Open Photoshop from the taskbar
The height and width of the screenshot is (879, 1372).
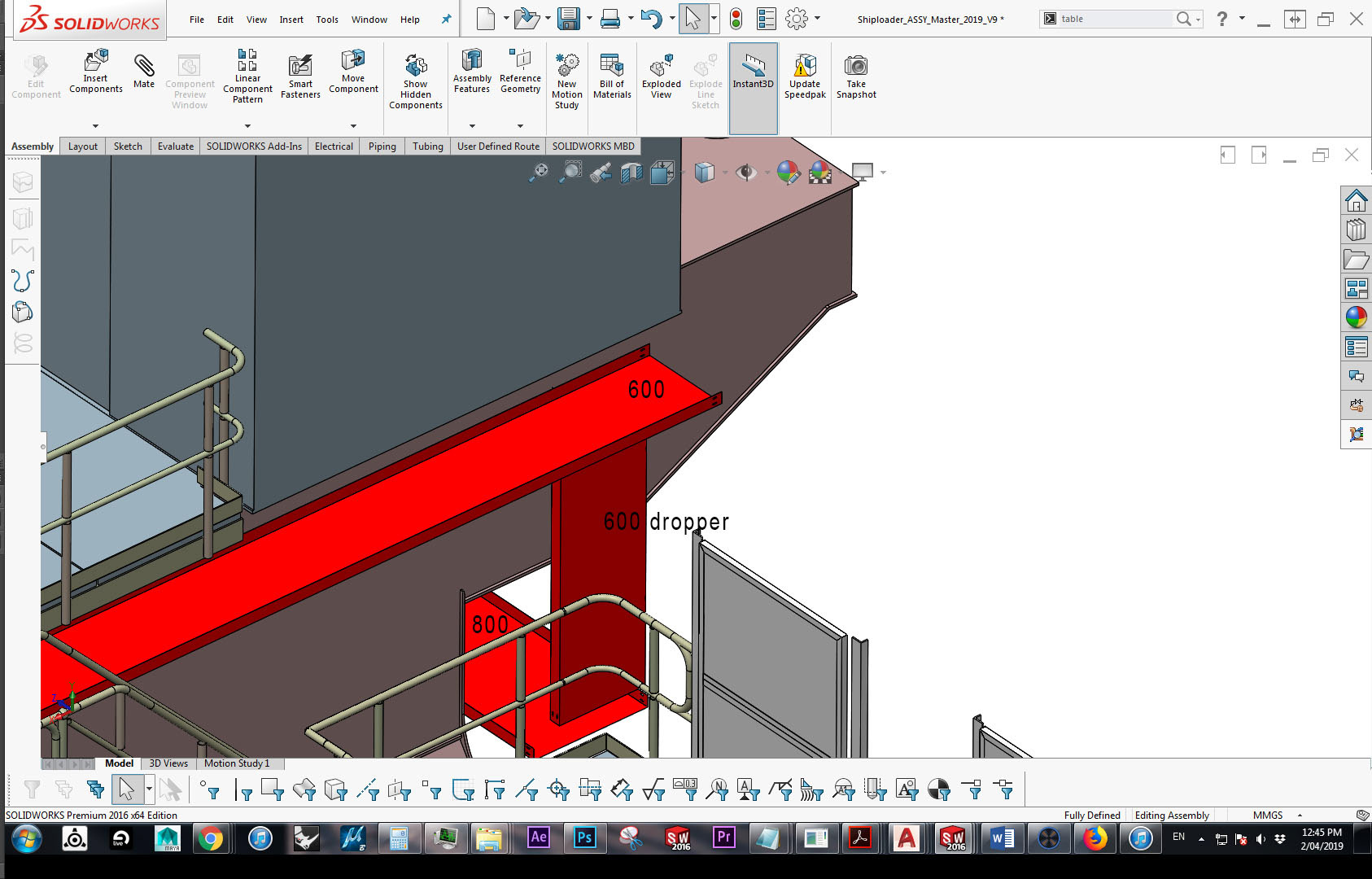[x=584, y=837]
